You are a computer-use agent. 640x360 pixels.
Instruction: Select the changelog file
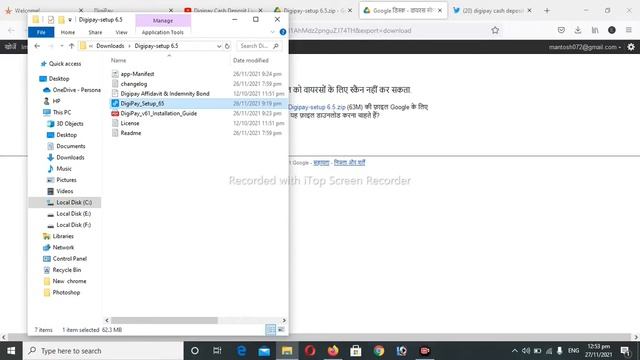tap(134, 84)
